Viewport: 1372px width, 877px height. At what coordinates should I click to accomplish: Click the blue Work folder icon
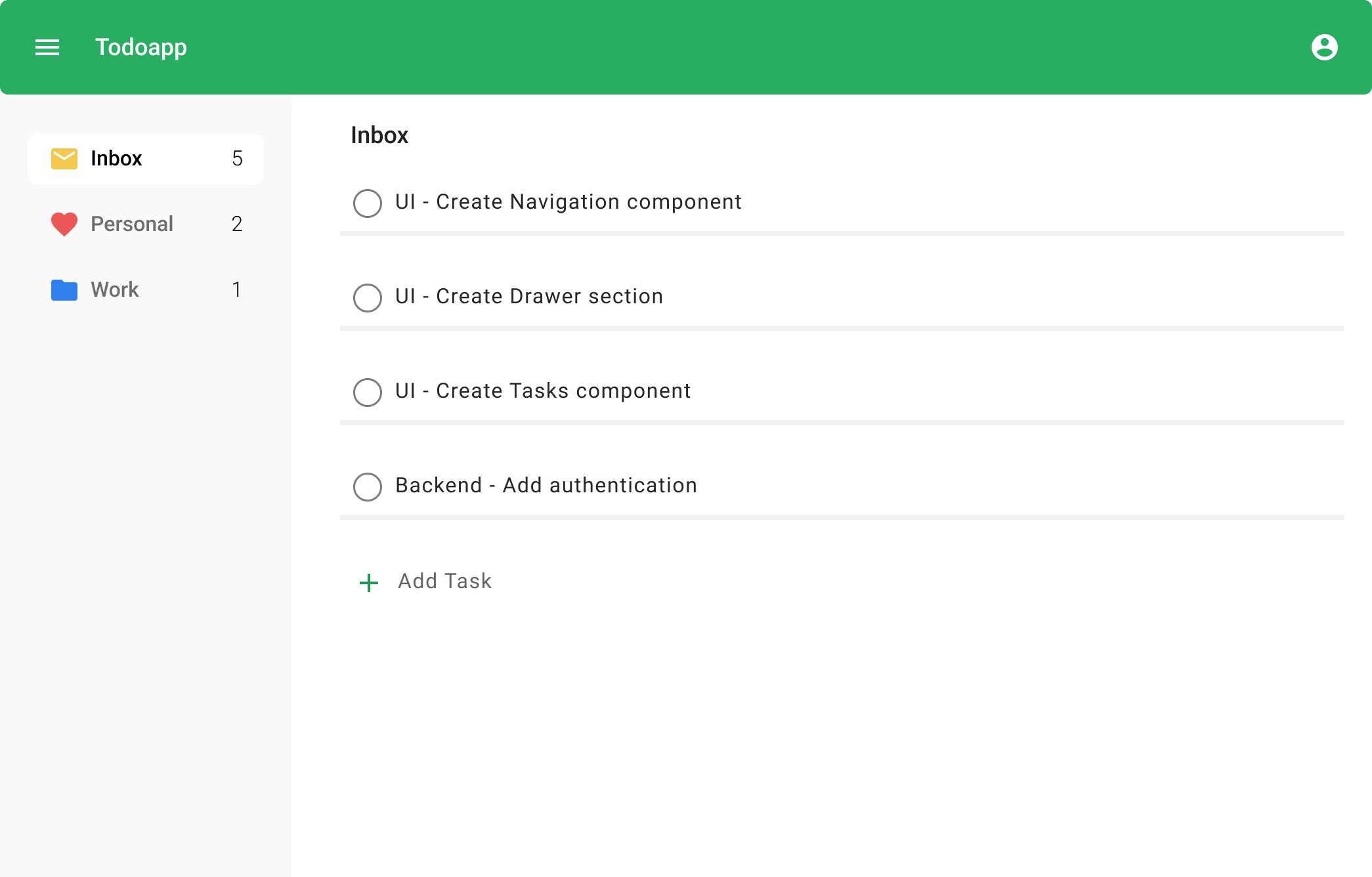64,289
